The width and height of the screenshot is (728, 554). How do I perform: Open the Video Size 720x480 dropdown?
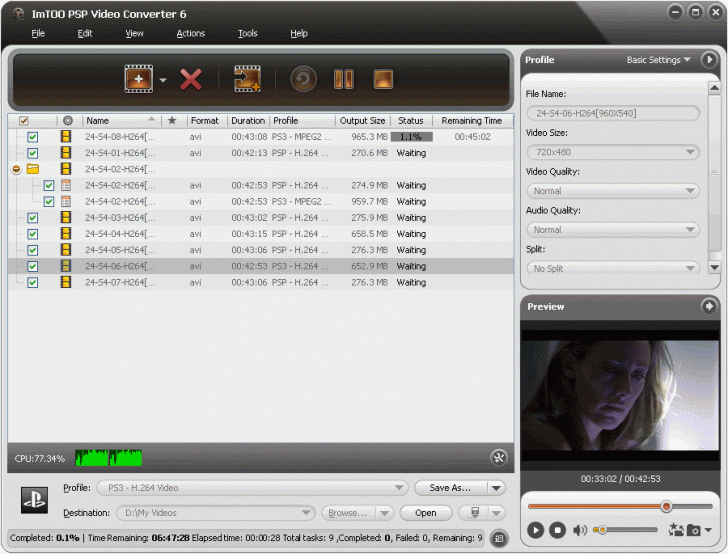[613, 152]
